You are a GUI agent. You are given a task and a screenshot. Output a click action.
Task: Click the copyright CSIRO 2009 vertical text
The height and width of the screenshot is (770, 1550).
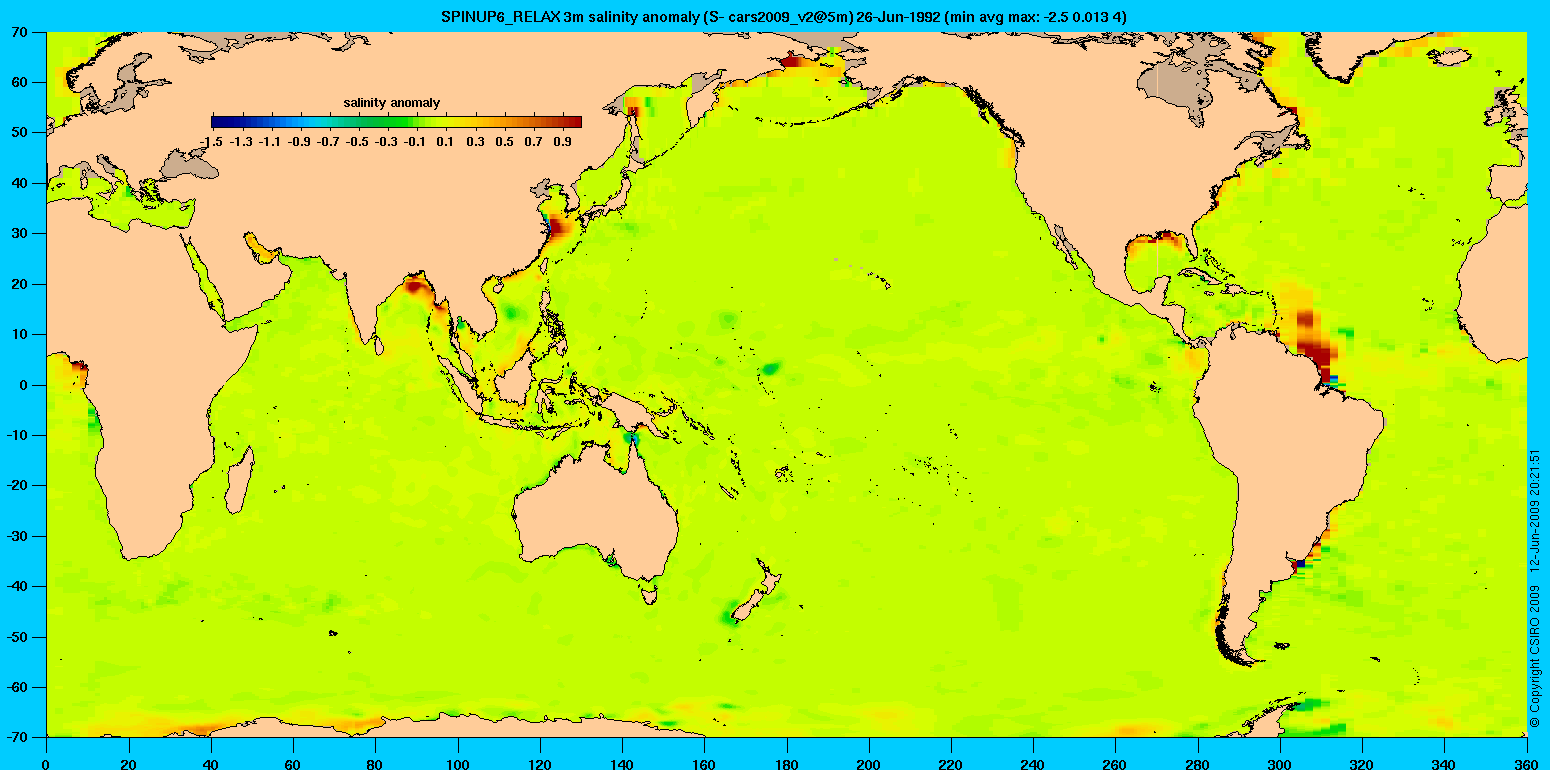1535,588
